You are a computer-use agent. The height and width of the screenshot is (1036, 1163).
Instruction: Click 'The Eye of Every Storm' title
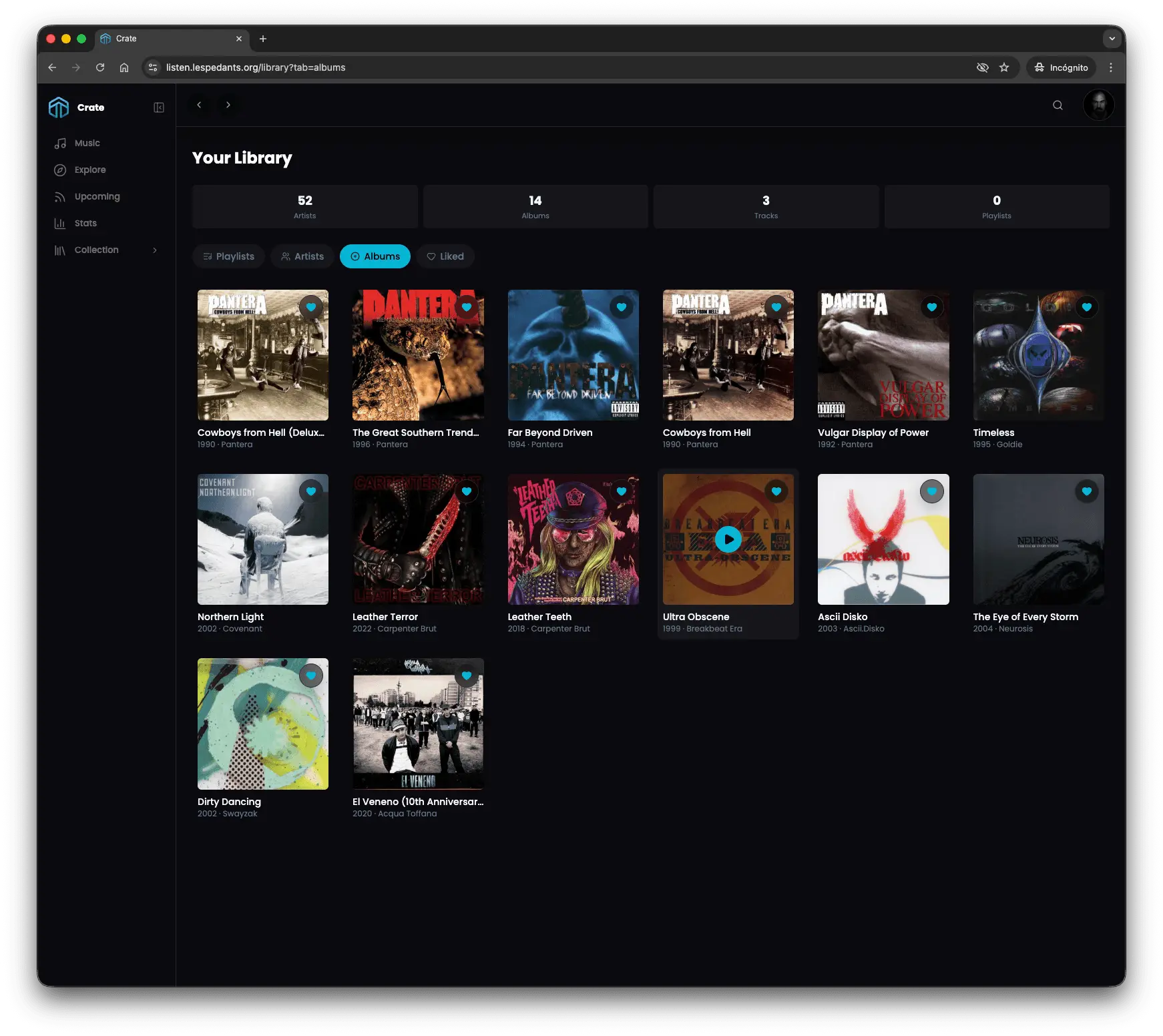(1025, 617)
